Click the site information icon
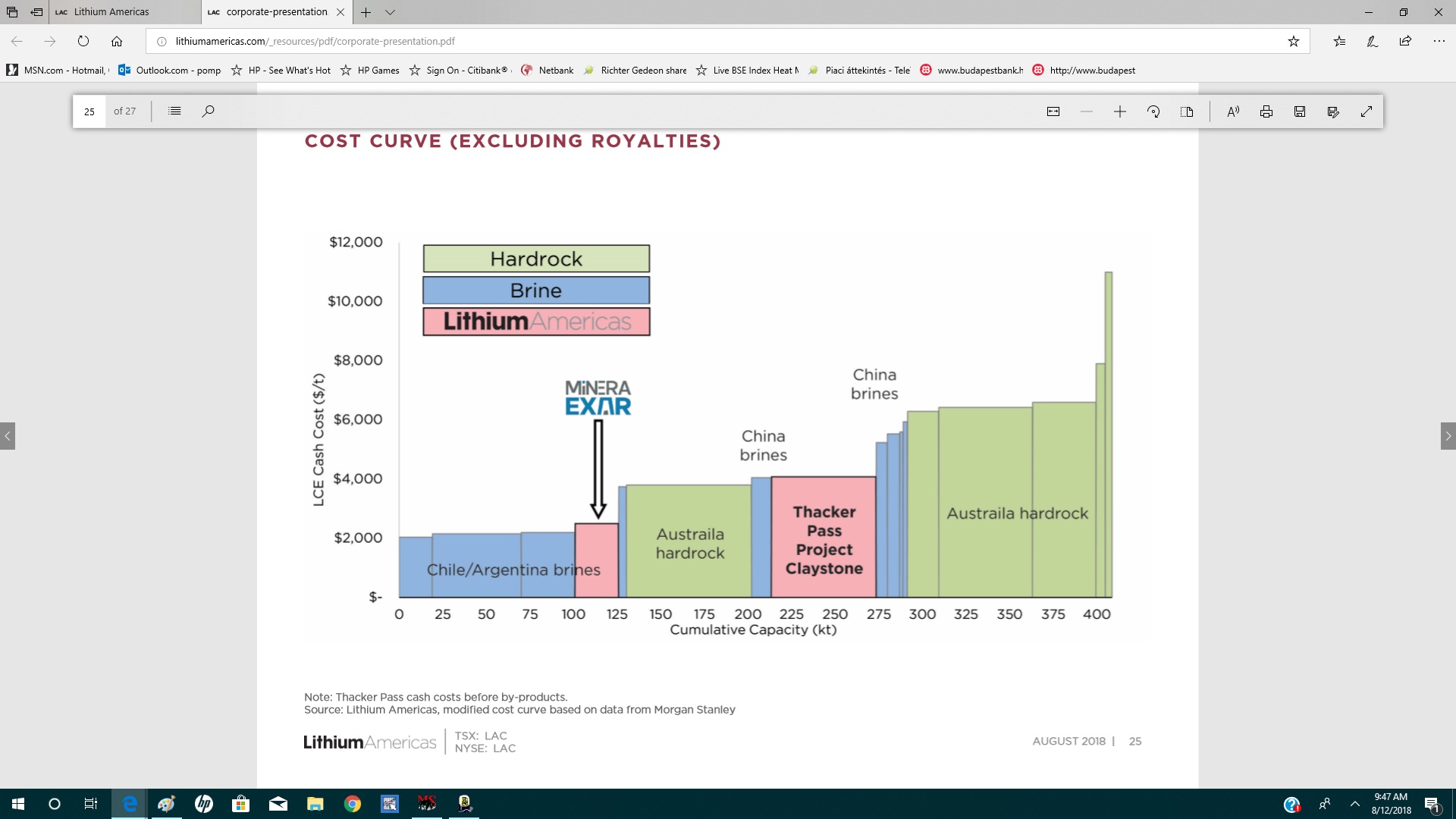 [x=162, y=41]
